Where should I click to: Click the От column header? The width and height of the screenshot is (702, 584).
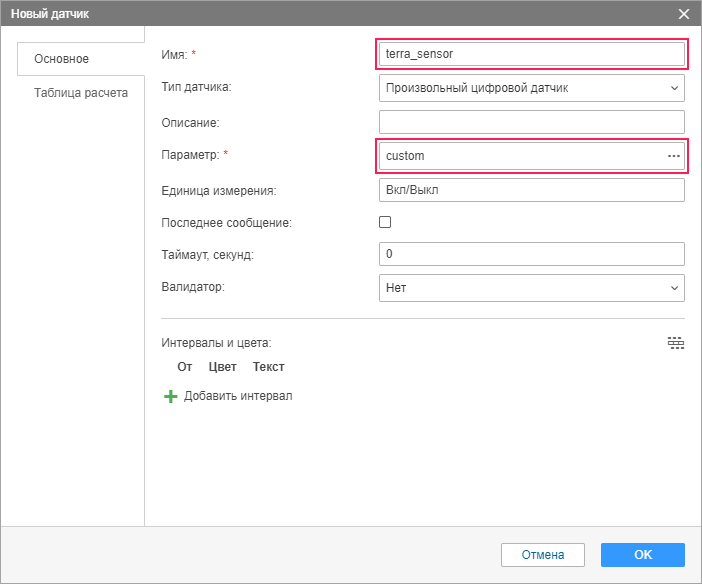pos(185,367)
